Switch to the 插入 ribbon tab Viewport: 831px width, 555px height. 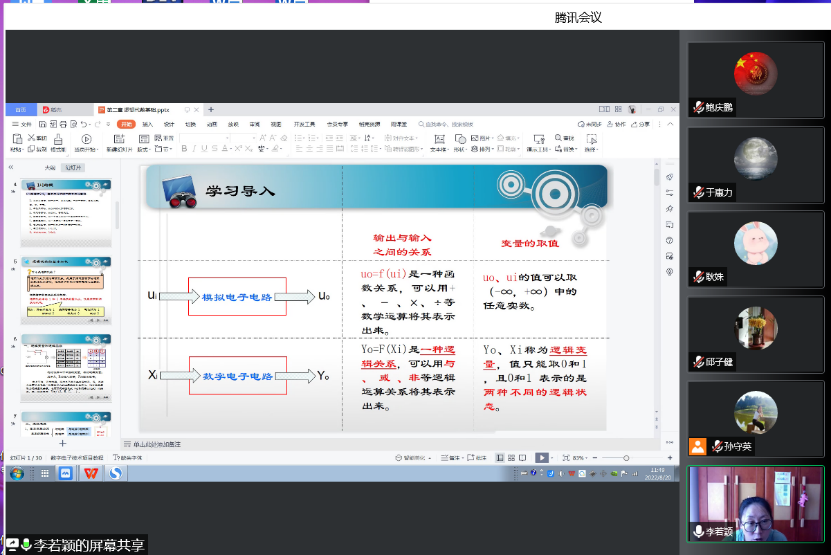pyautogui.click(x=148, y=125)
